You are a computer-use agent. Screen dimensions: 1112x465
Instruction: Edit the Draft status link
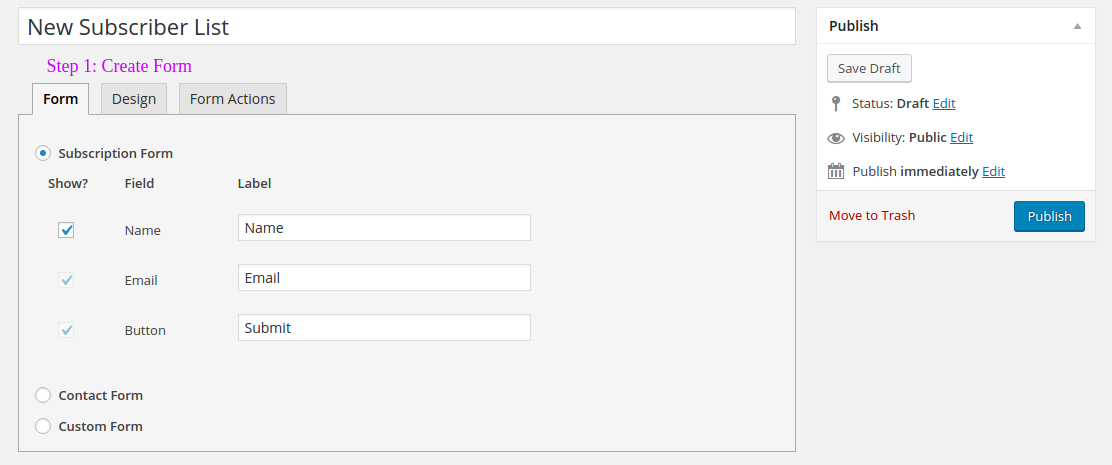(x=944, y=103)
